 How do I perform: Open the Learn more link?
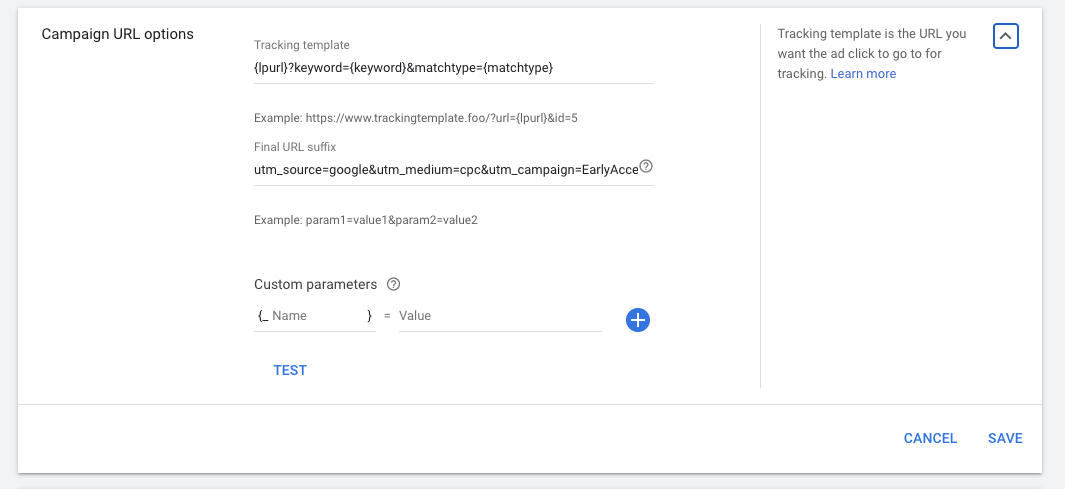[863, 74]
